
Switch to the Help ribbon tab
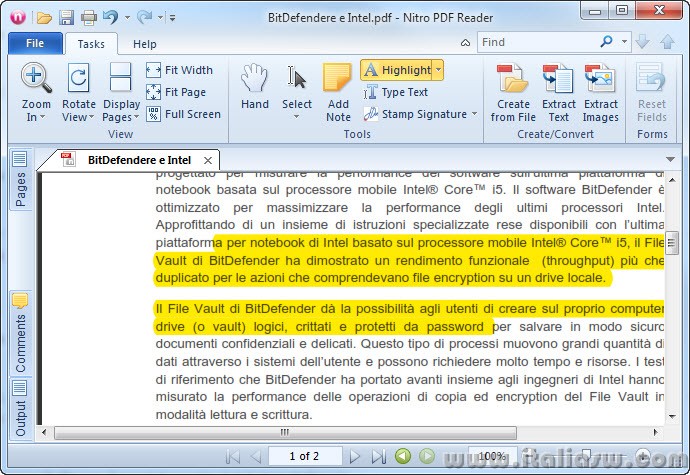tap(145, 44)
